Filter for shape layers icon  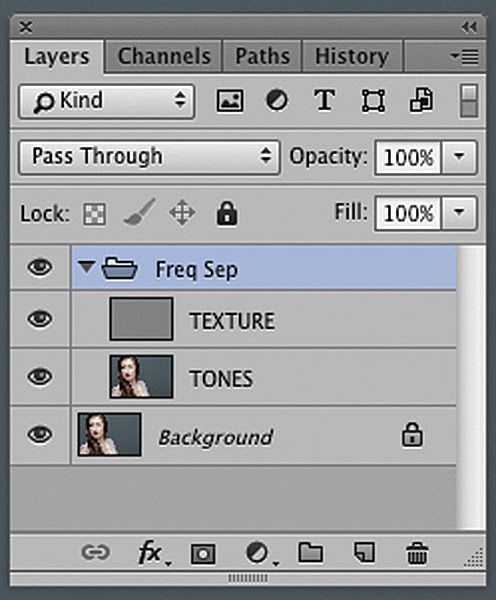[x=373, y=101]
